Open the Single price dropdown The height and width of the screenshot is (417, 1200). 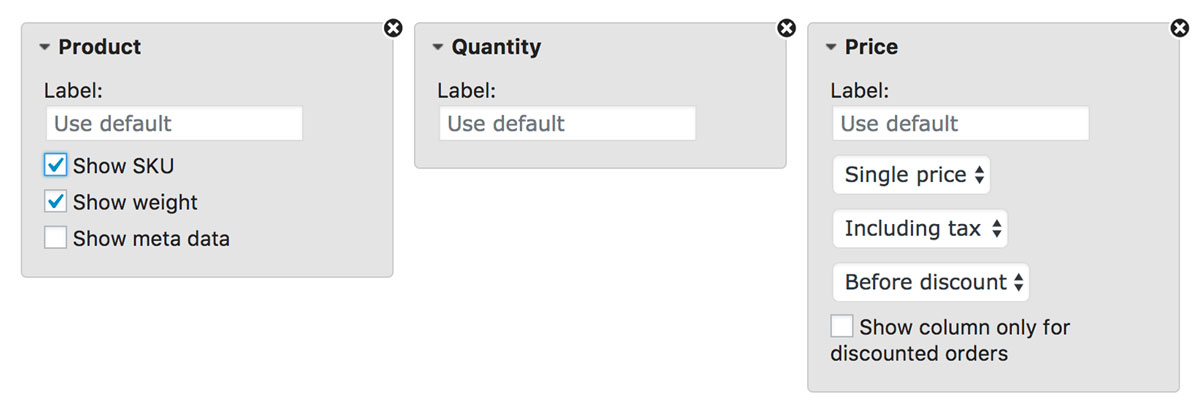[x=911, y=175]
